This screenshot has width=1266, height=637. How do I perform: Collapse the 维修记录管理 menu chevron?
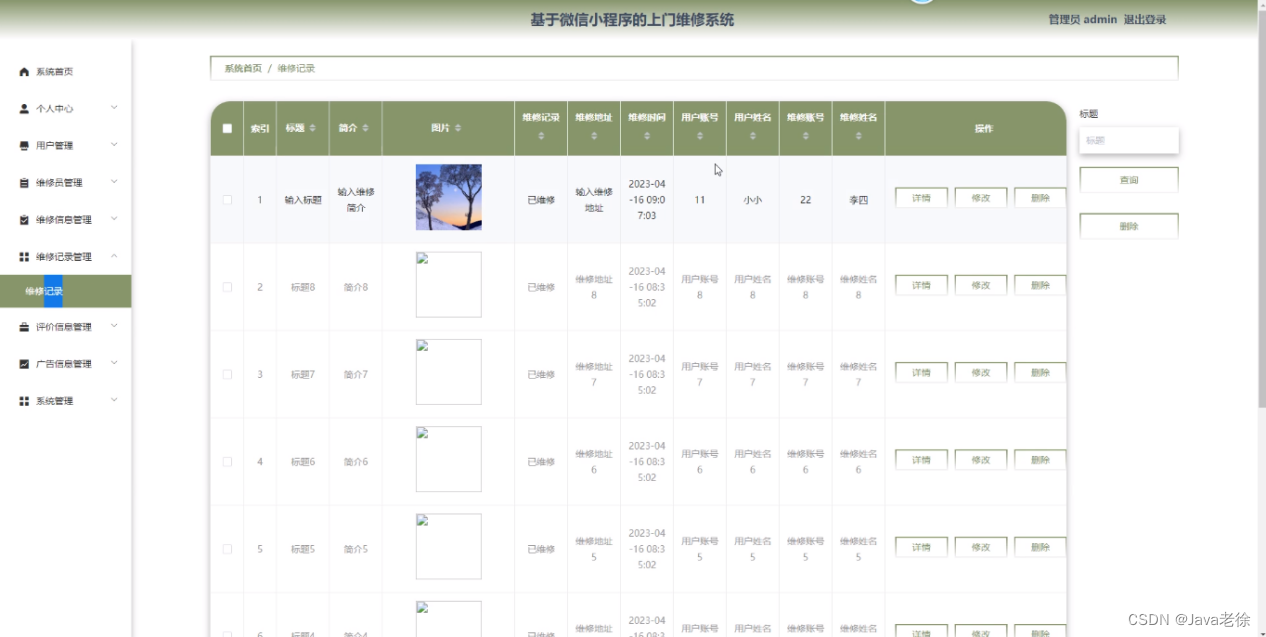(114, 256)
